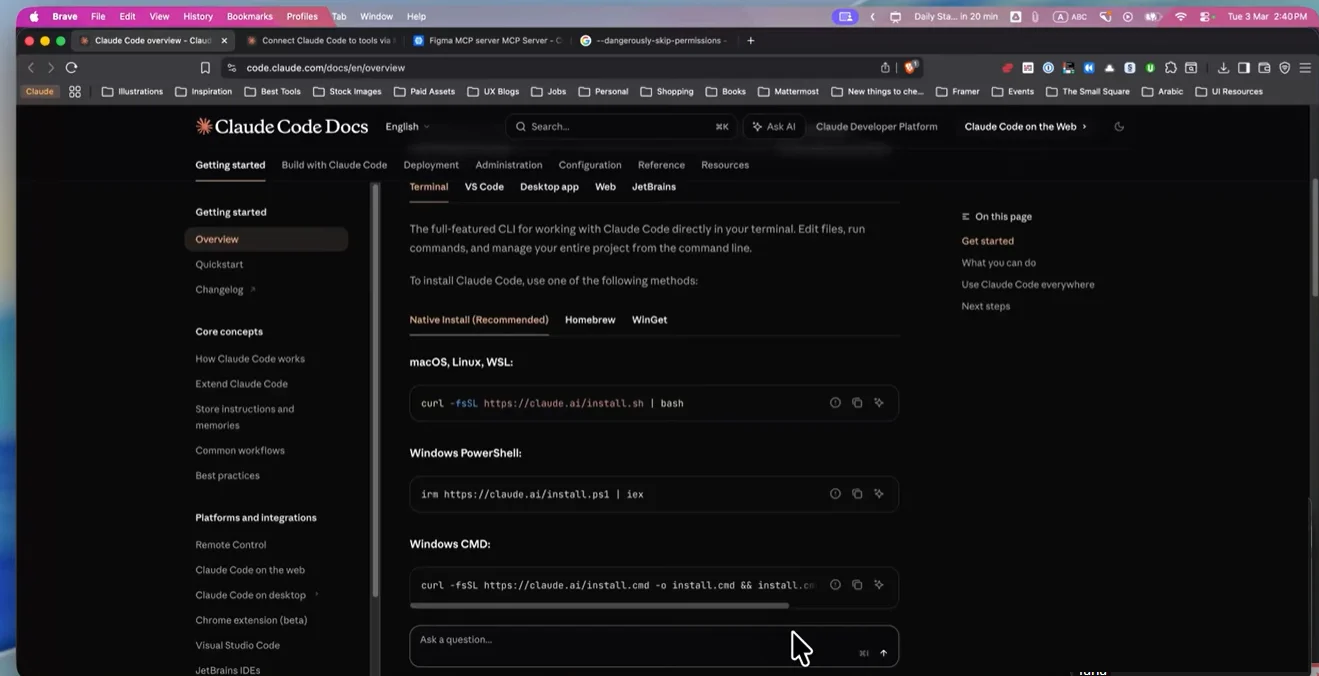Click the Apple menu logo
This screenshot has width=1319, height=676.
(34, 16)
